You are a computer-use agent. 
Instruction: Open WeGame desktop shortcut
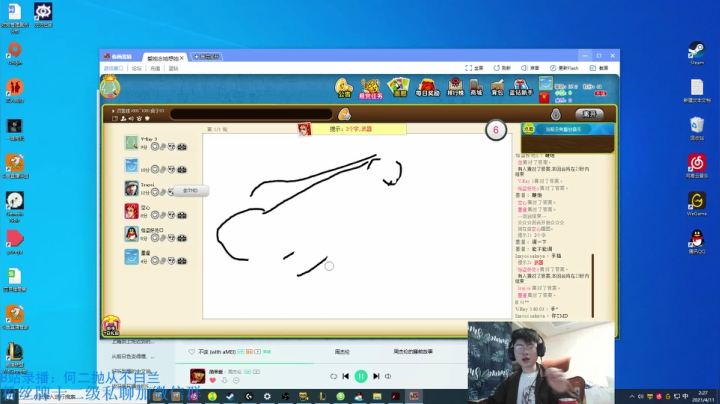tap(697, 204)
